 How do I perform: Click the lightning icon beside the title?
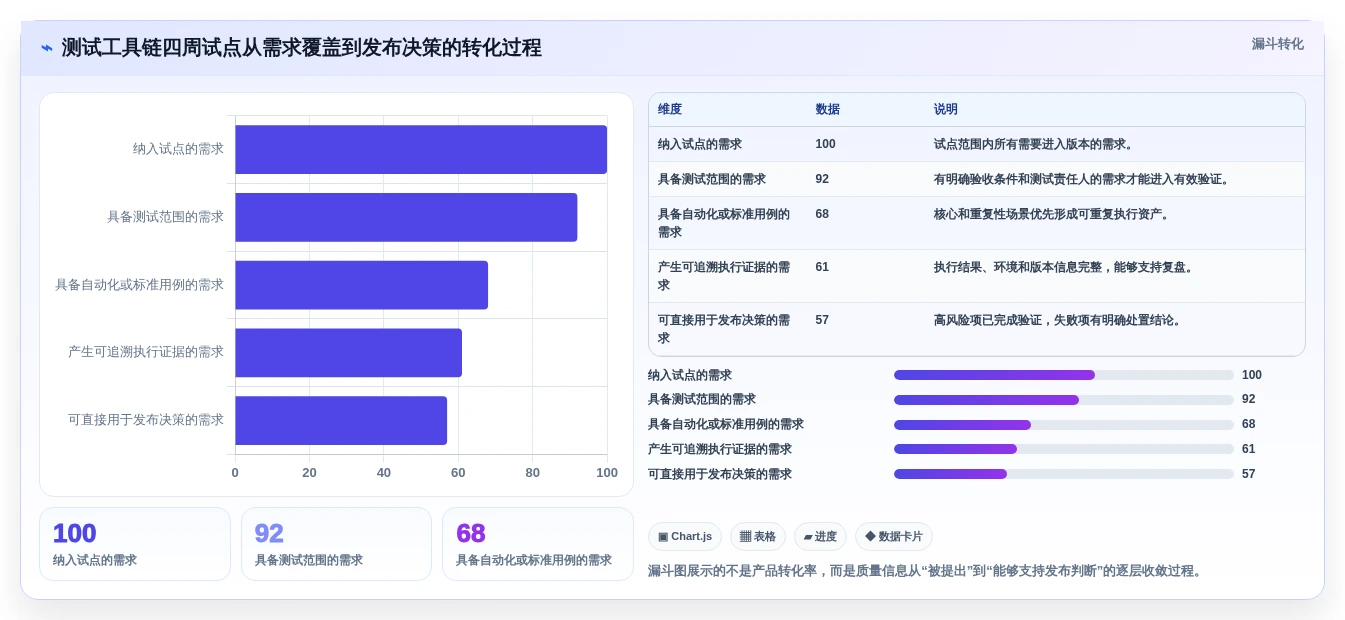coord(47,48)
